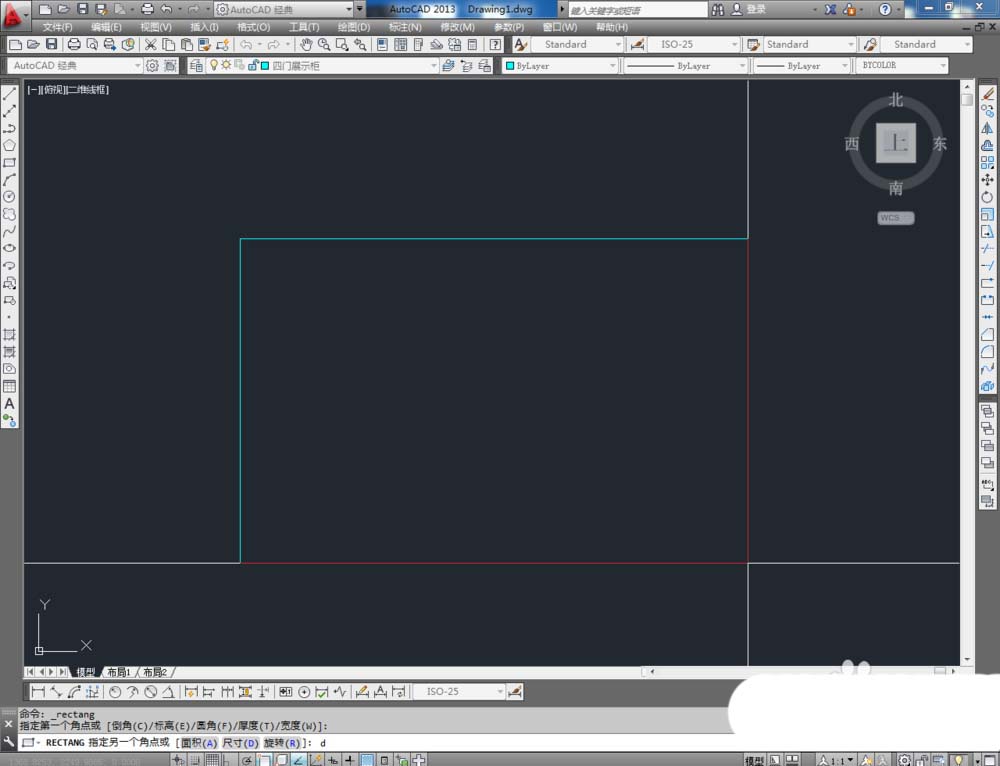Image resolution: width=1000 pixels, height=766 pixels.
Task: Click the ByLayer cyan color box
Action: (x=510, y=66)
